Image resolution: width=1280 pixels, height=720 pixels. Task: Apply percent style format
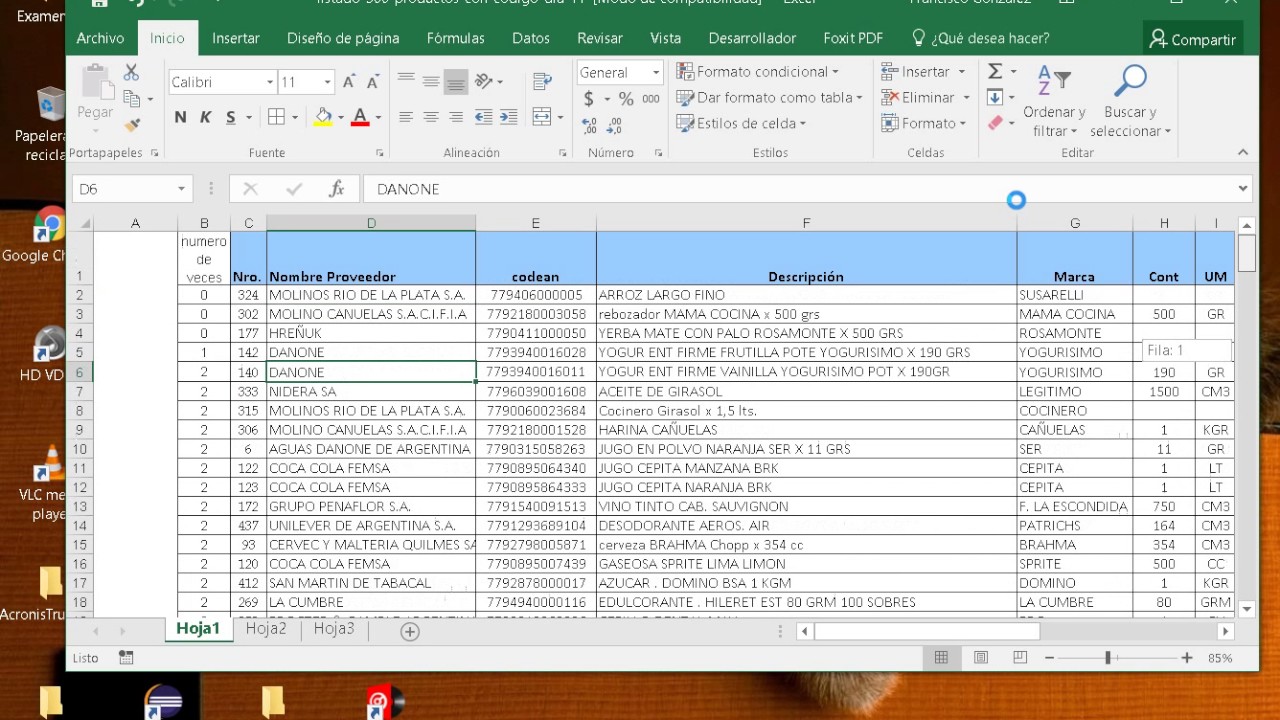[x=626, y=99]
